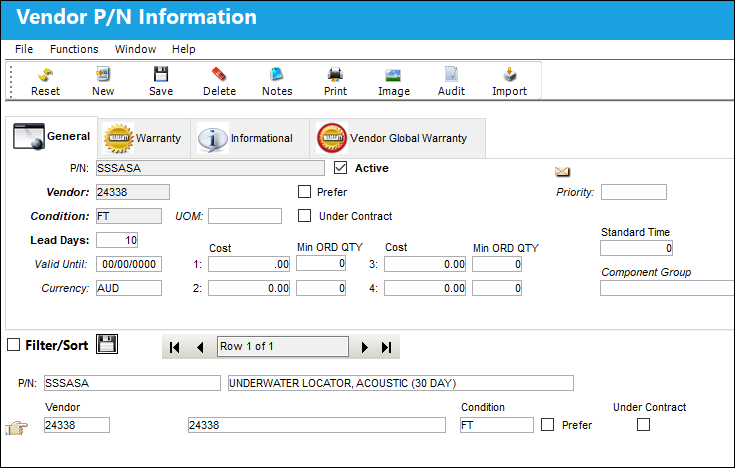Open the File menu
Viewport: 735px width, 468px height.
pos(24,49)
